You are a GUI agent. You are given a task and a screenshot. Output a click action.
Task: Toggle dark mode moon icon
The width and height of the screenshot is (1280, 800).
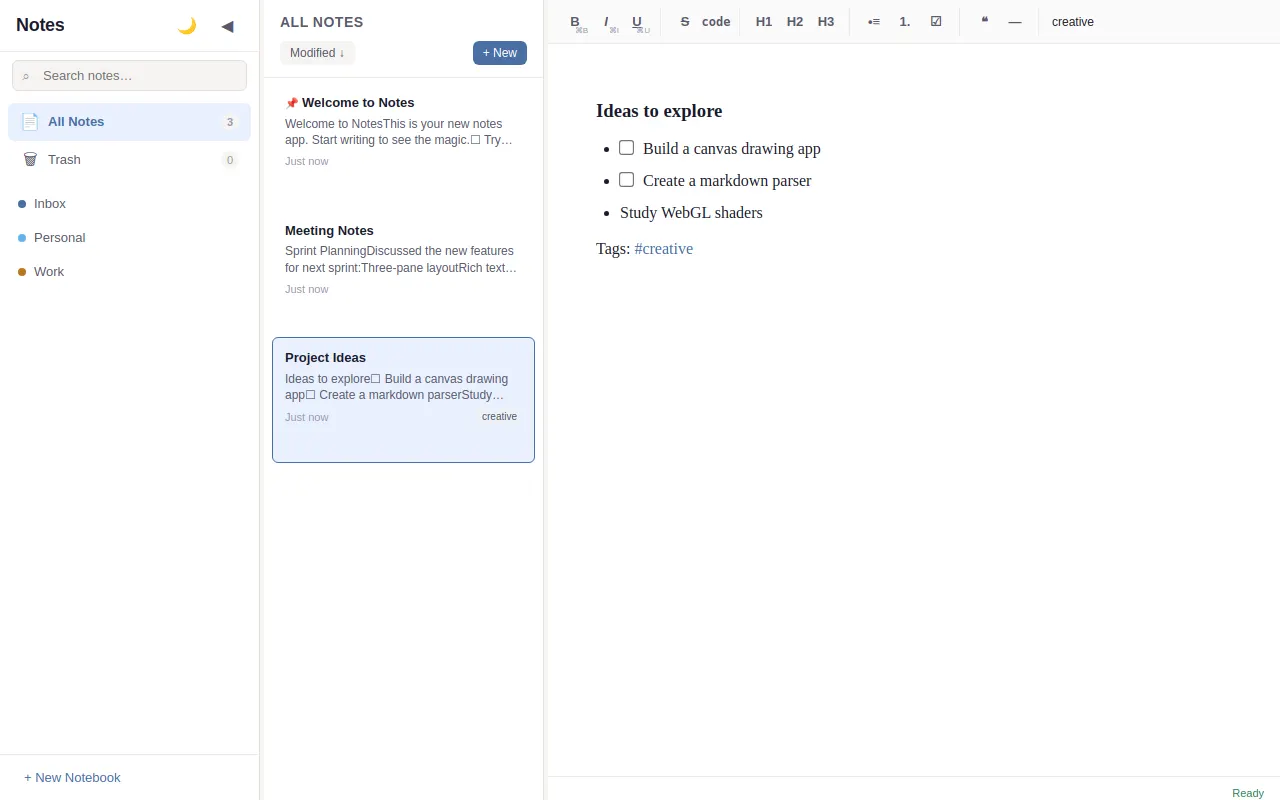tap(187, 26)
